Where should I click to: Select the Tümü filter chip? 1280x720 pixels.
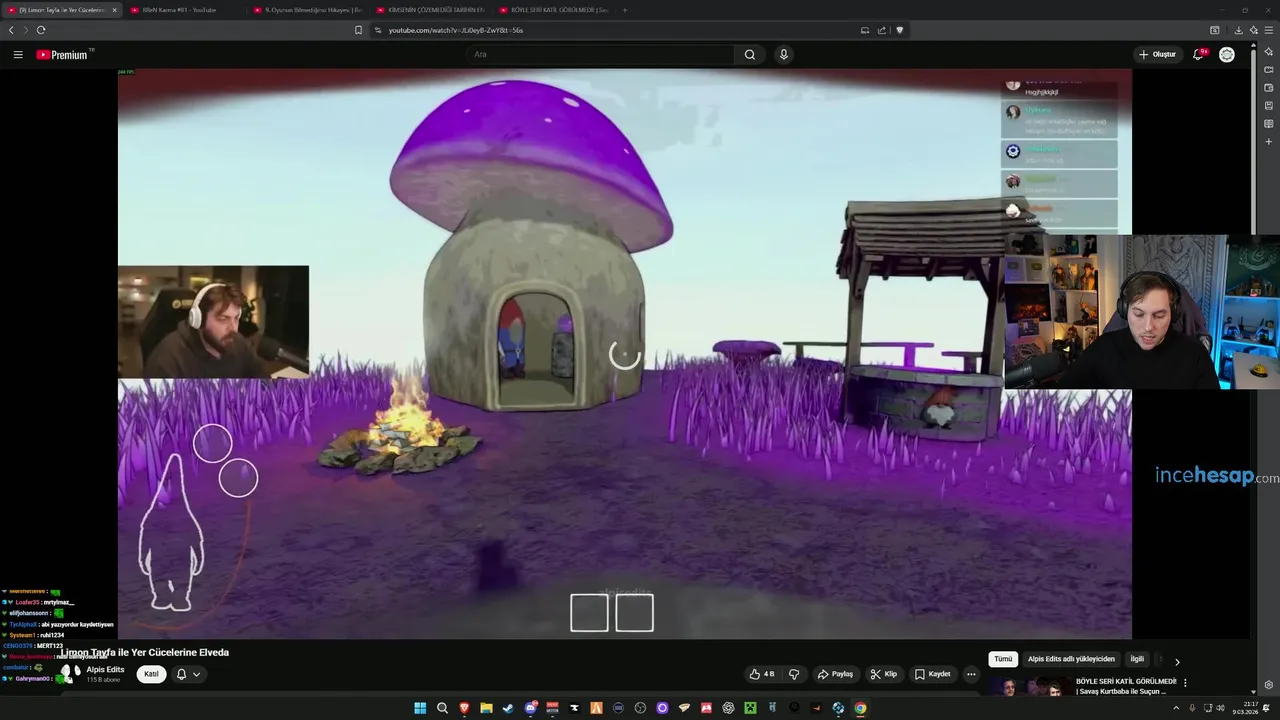(1003, 659)
